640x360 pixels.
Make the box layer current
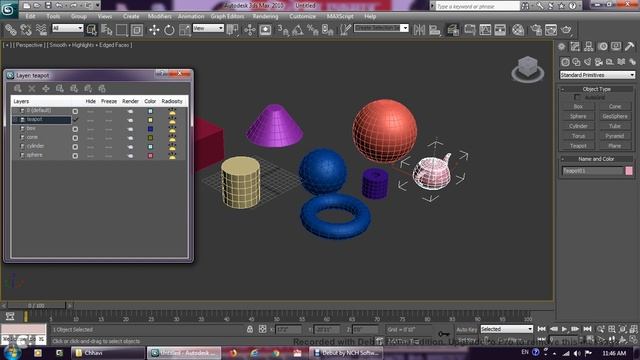[75, 129]
